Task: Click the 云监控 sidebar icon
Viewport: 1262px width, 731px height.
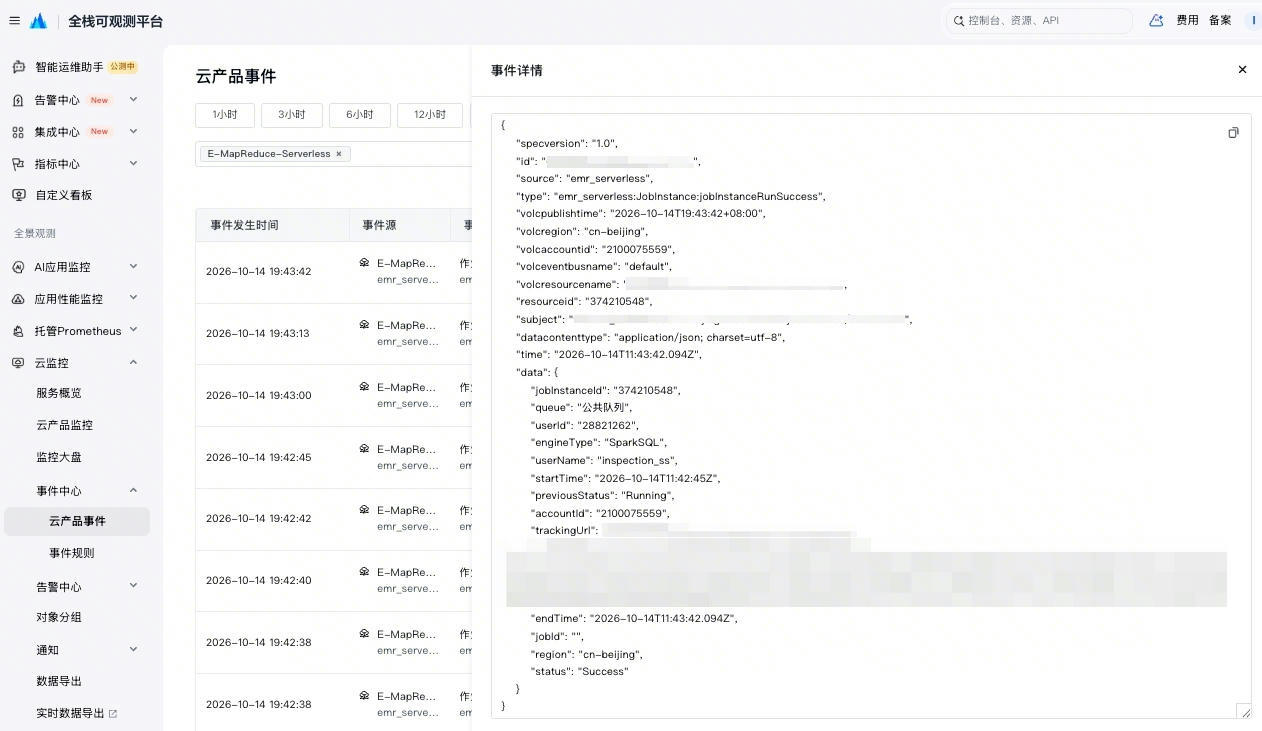Action: [x=18, y=363]
